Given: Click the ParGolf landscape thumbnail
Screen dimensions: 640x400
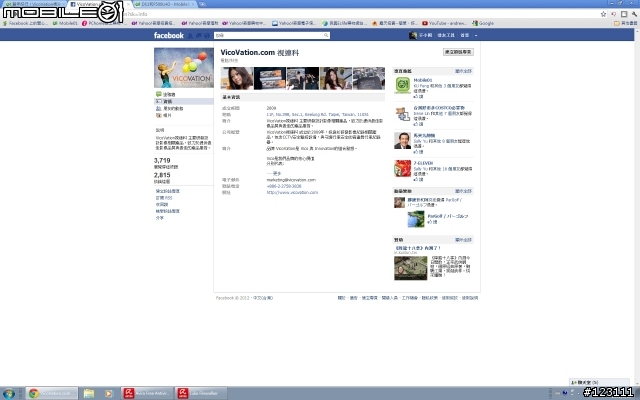Looking at the screenshot, I should click(x=416, y=219).
